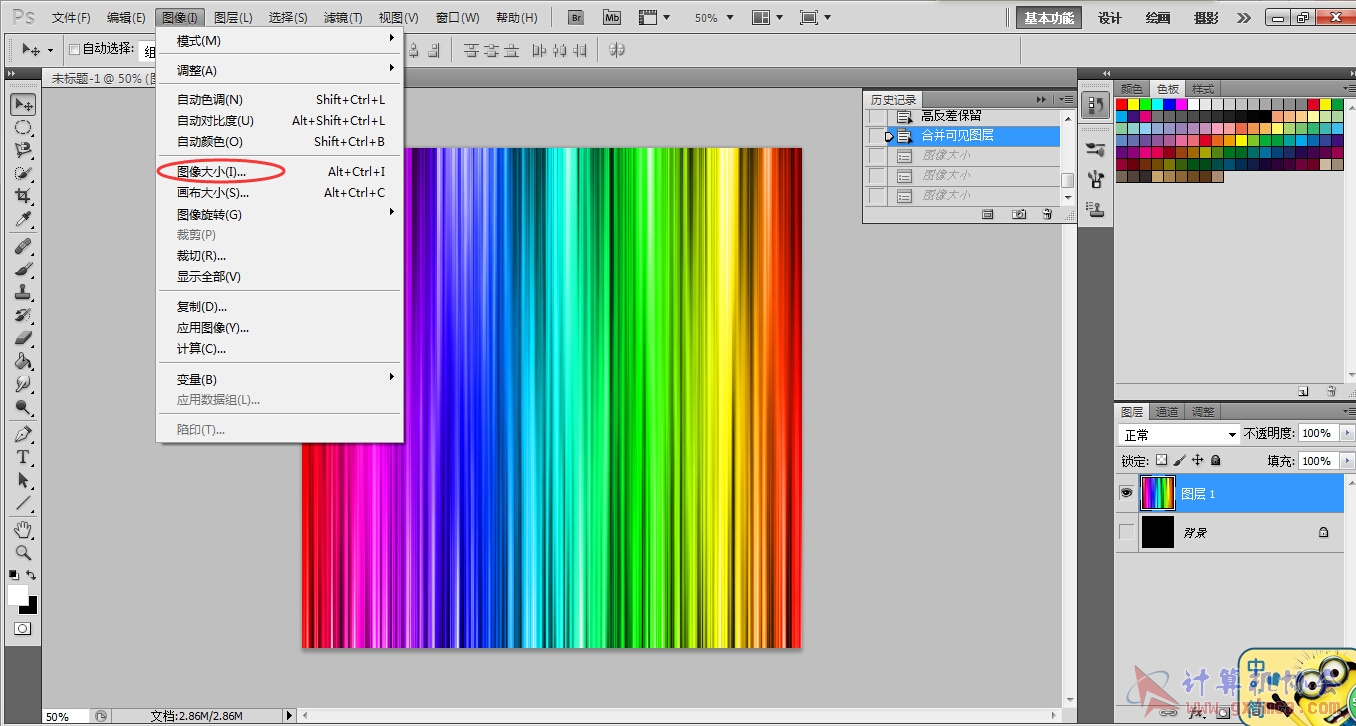Show the 背景 layer visibility box

[x=1126, y=532]
